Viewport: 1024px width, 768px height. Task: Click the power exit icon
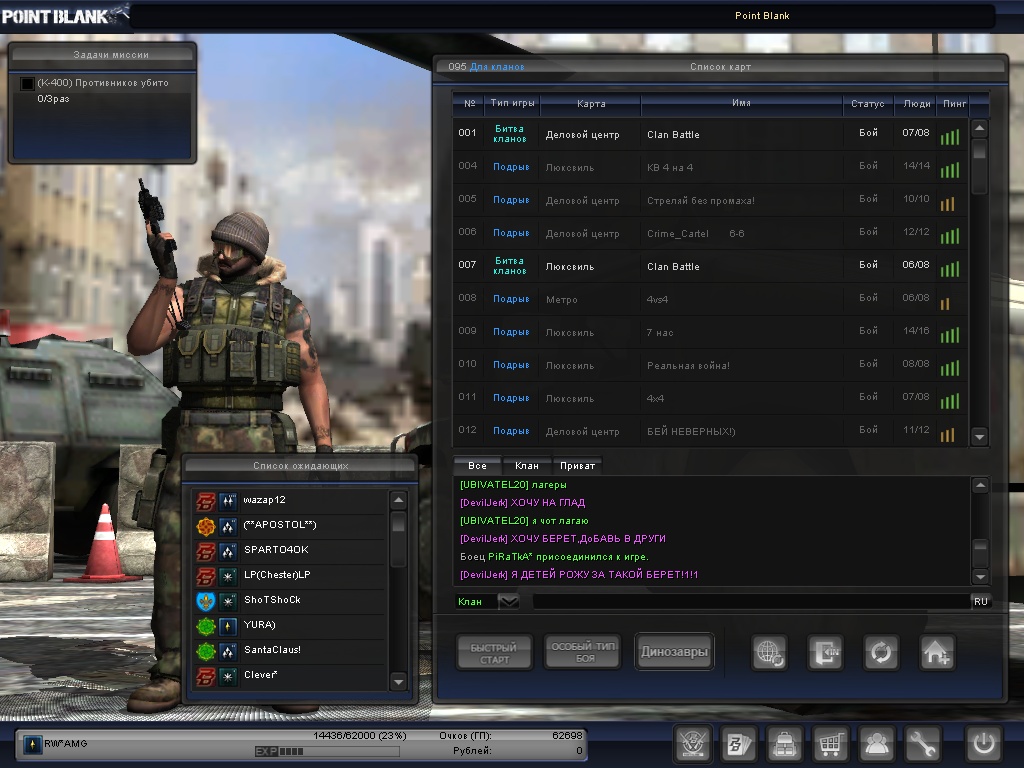(x=983, y=744)
